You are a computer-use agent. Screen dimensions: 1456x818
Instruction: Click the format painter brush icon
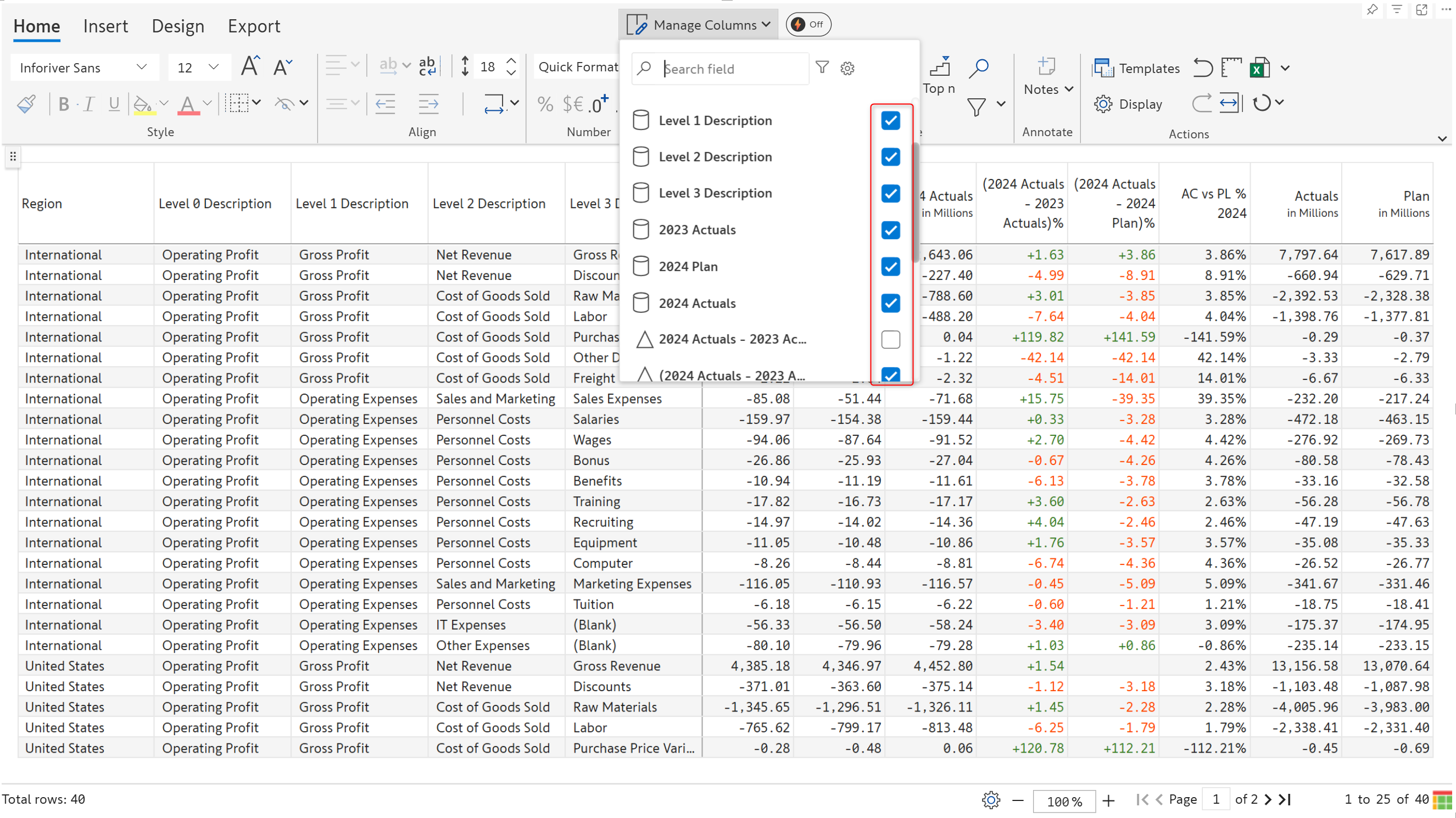pos(26,104)
